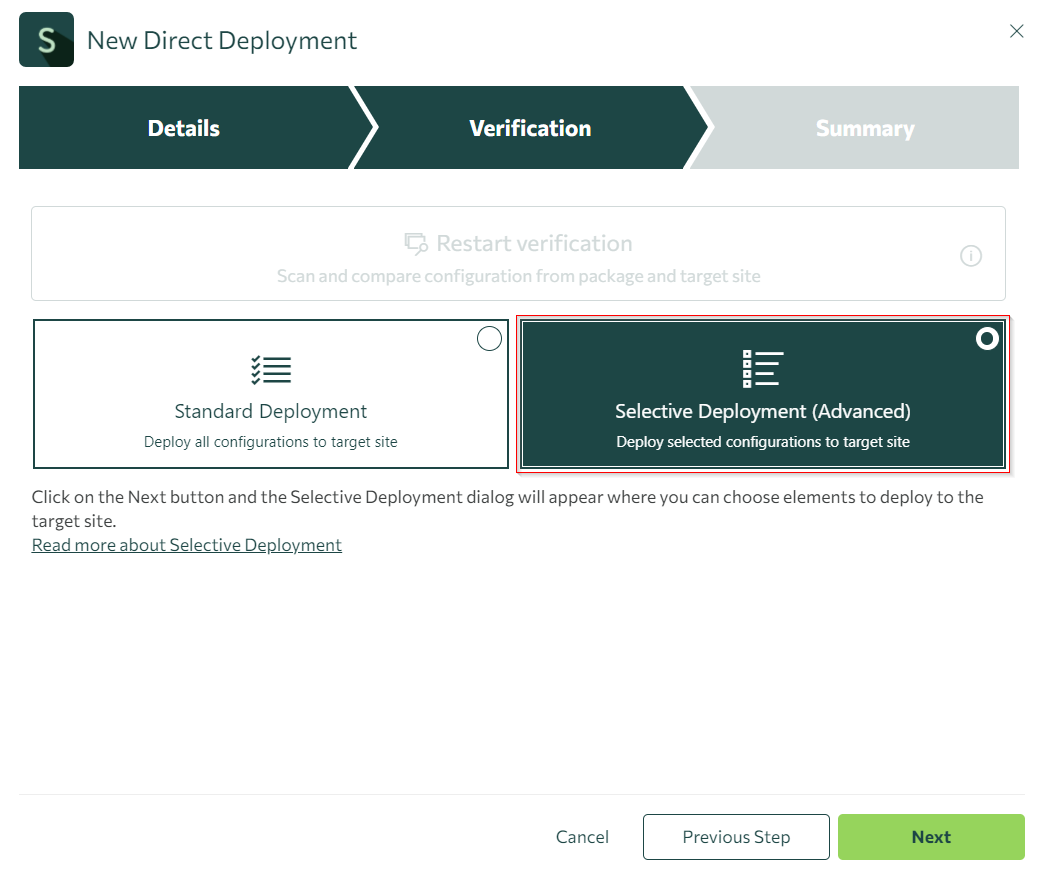Open Read more about Selective Deployment
This screenshot has width=1045, height=880.
pyautogui.click(x=186, y=544)
